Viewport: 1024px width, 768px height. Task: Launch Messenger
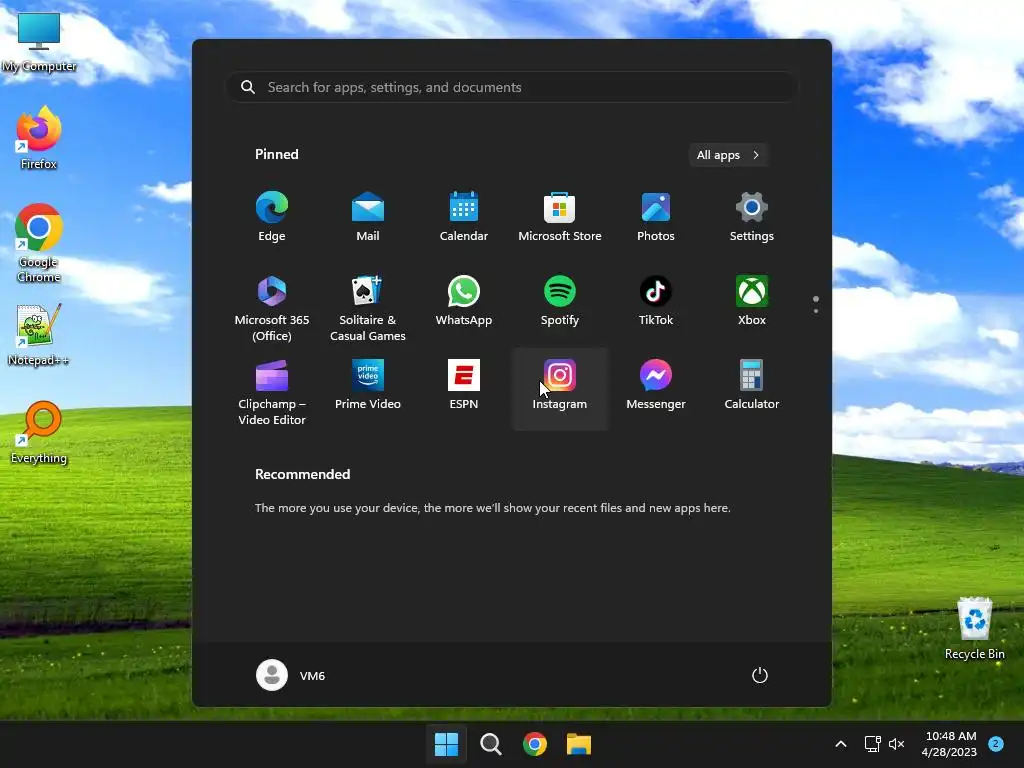click(656, 385)
